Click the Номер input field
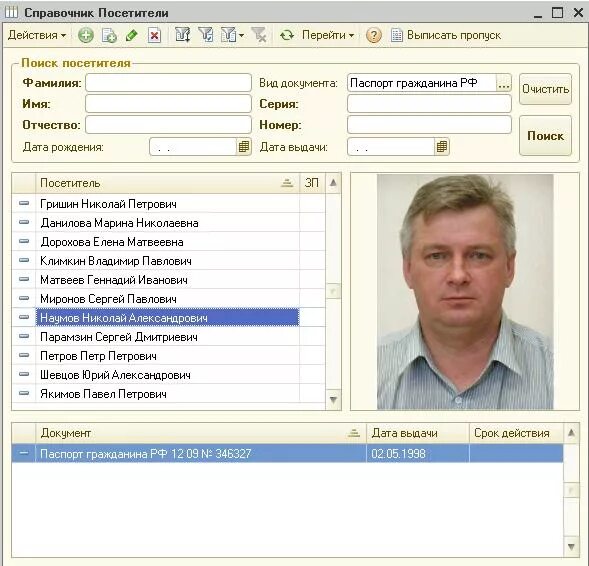 point(429,125)
